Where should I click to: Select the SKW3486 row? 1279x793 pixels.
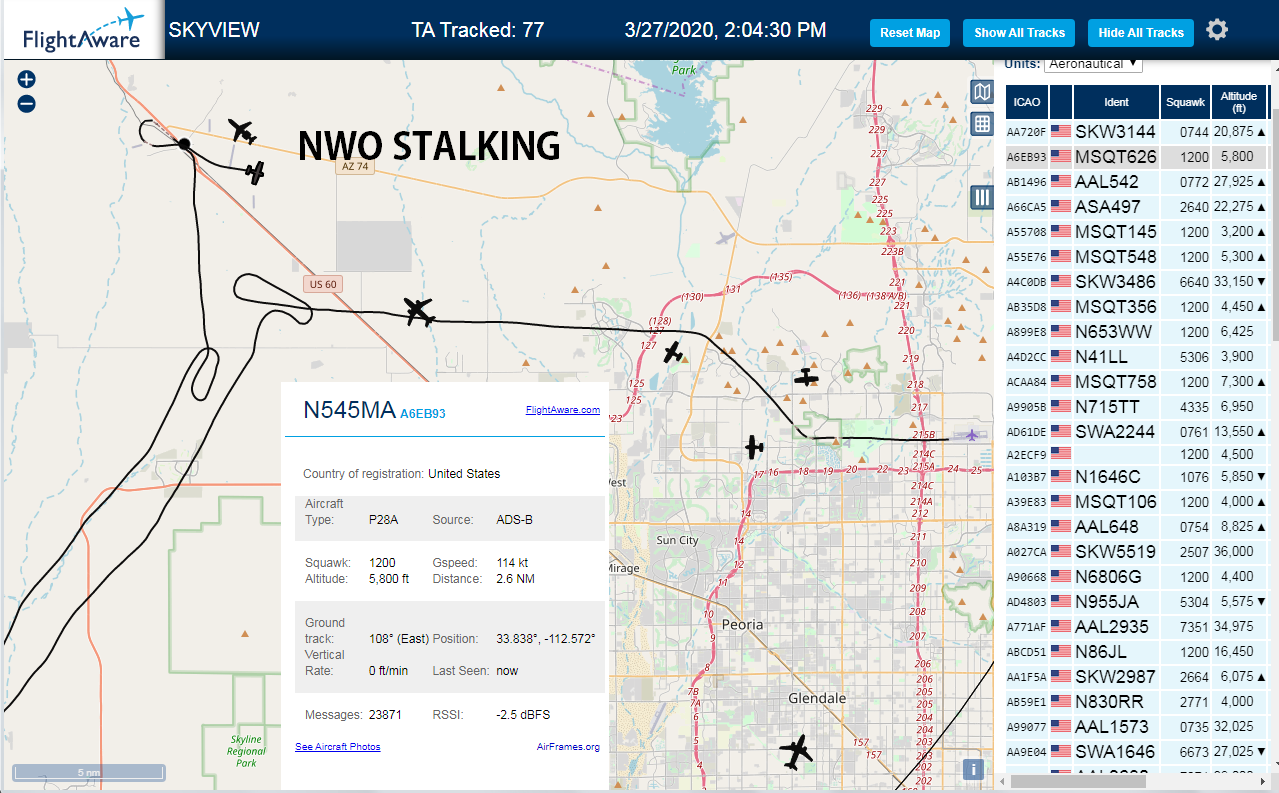1137,282
